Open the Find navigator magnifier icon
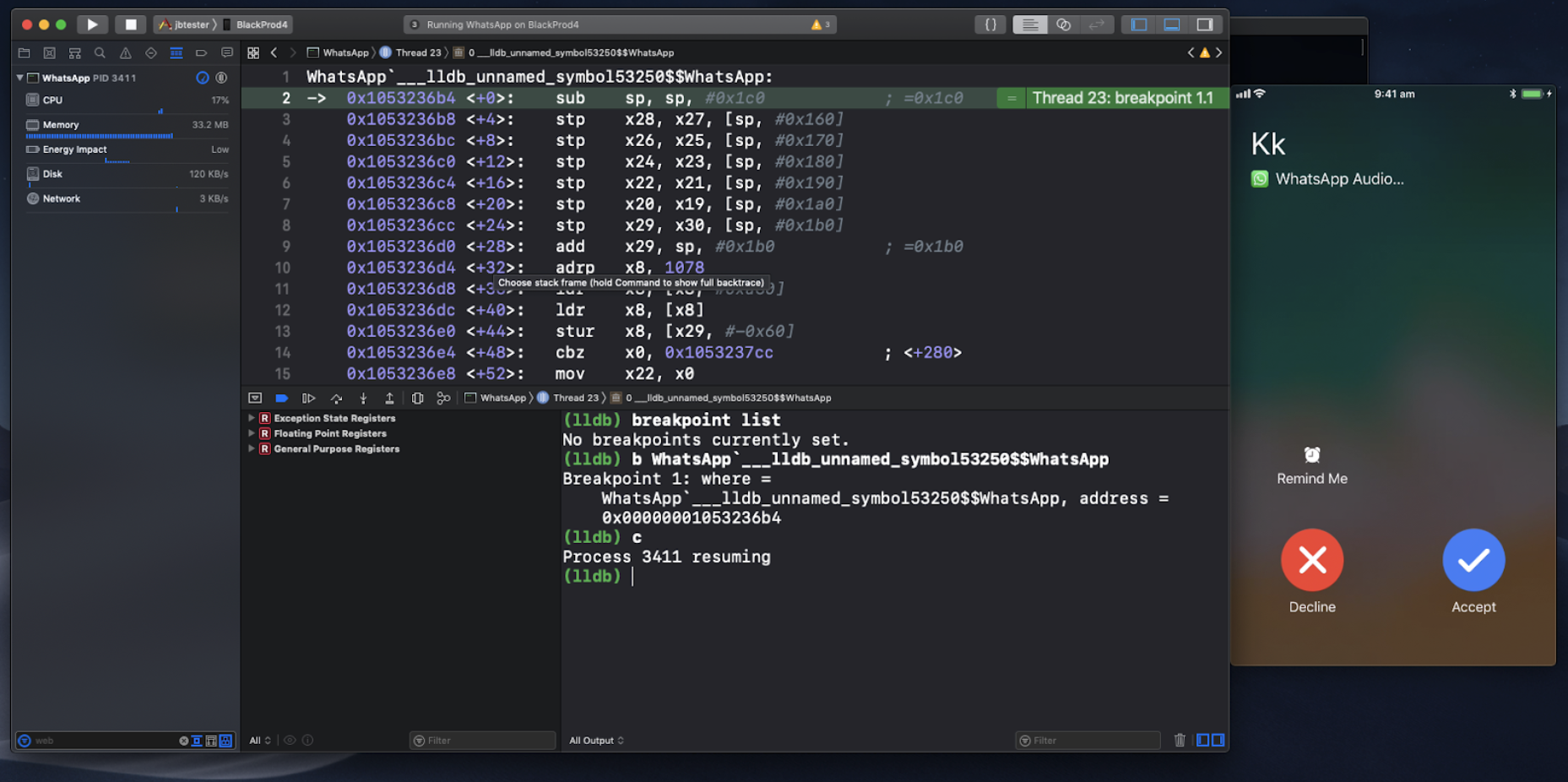Screen dimensions: 1568x782 click(100, 52)
